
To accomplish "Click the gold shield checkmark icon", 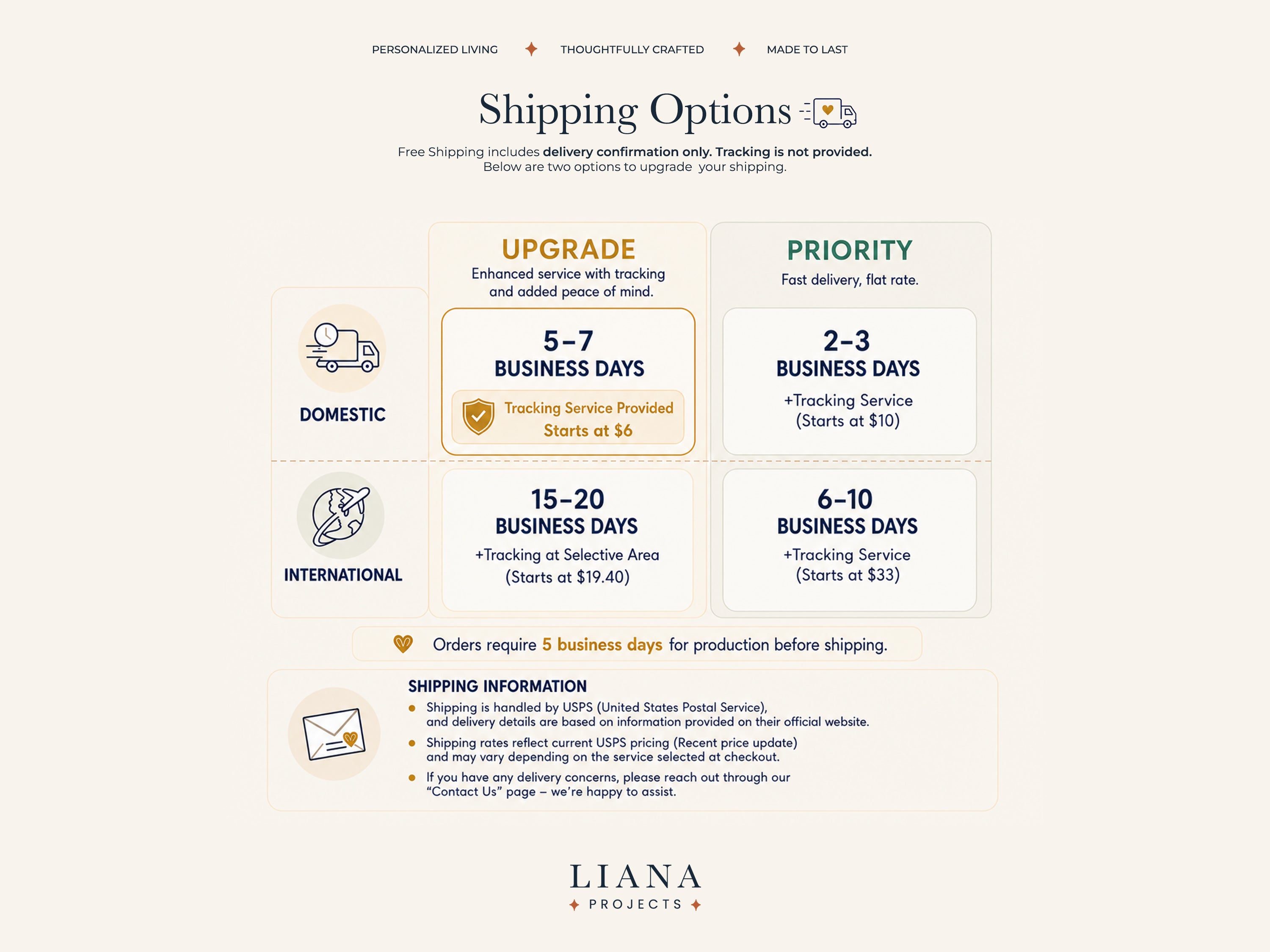I will click(x=478, y=417).
